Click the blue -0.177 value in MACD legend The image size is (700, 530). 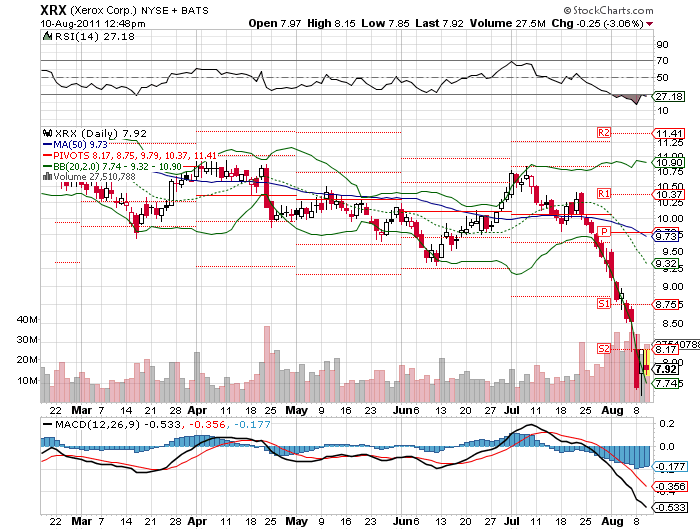click(252, 424)
